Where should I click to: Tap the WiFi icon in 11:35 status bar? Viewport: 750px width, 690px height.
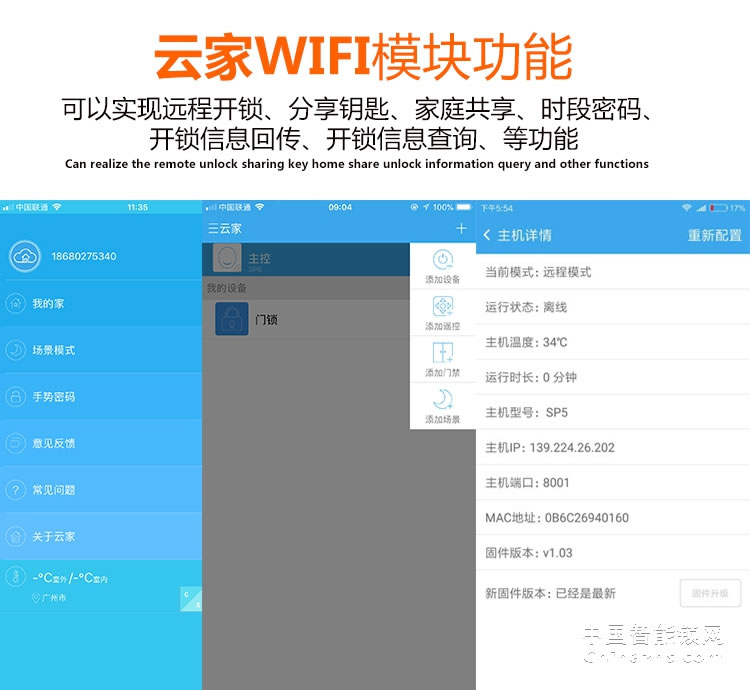tap(57, 207)
